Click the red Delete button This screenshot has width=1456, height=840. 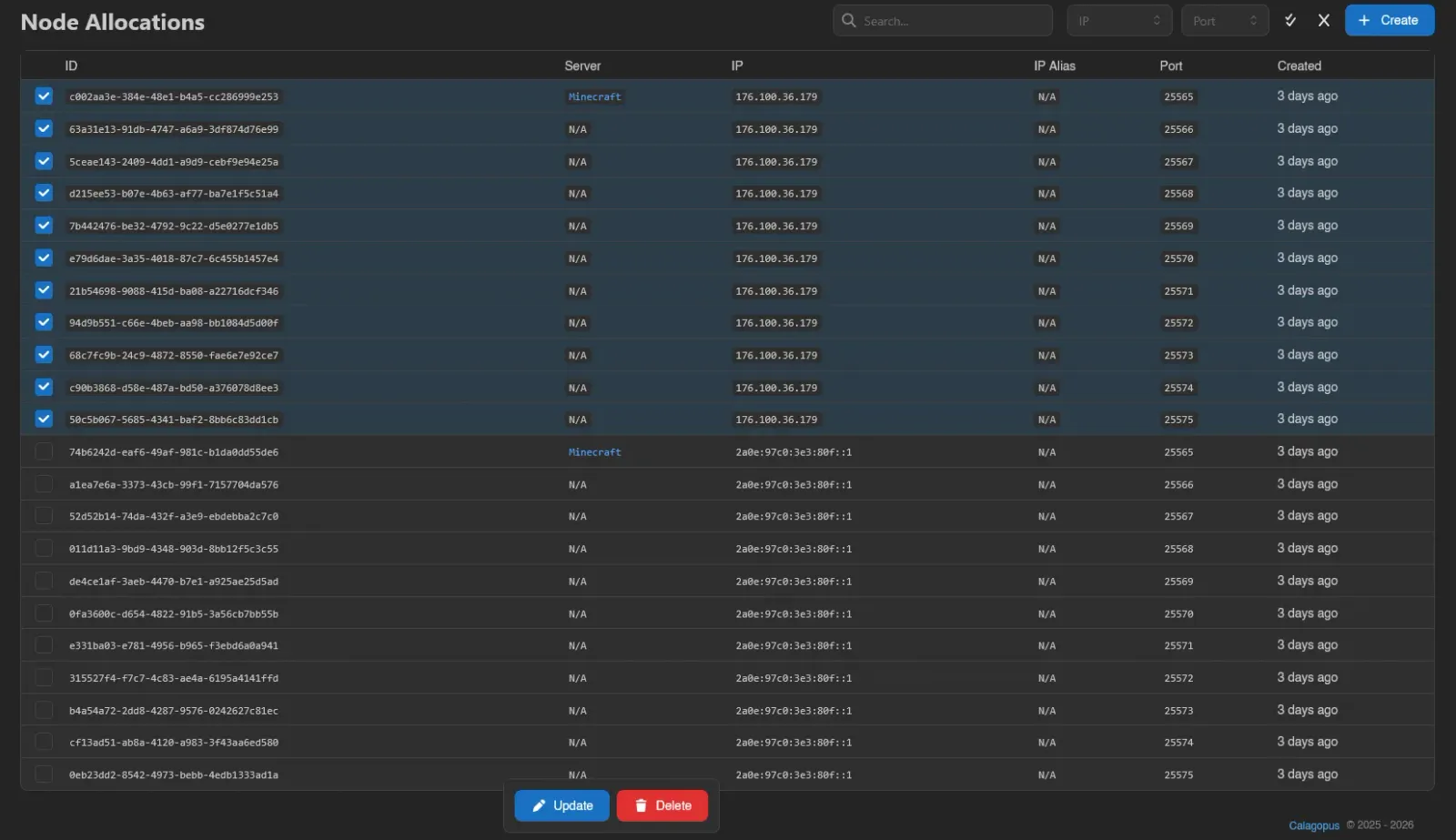662,805
